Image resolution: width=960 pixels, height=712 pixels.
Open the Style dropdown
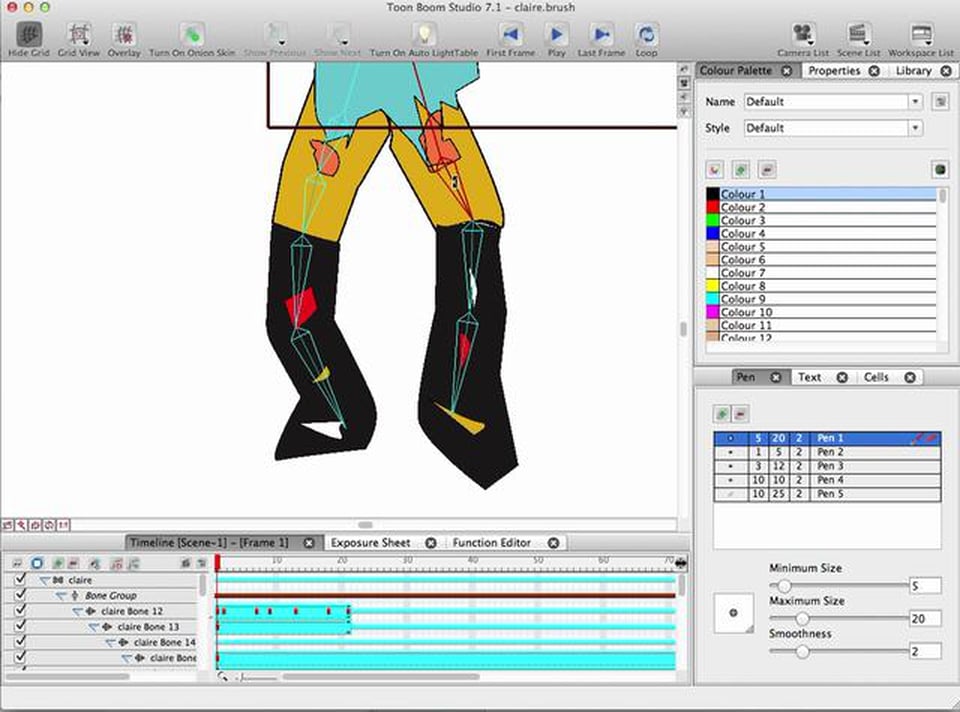point(915,128)
